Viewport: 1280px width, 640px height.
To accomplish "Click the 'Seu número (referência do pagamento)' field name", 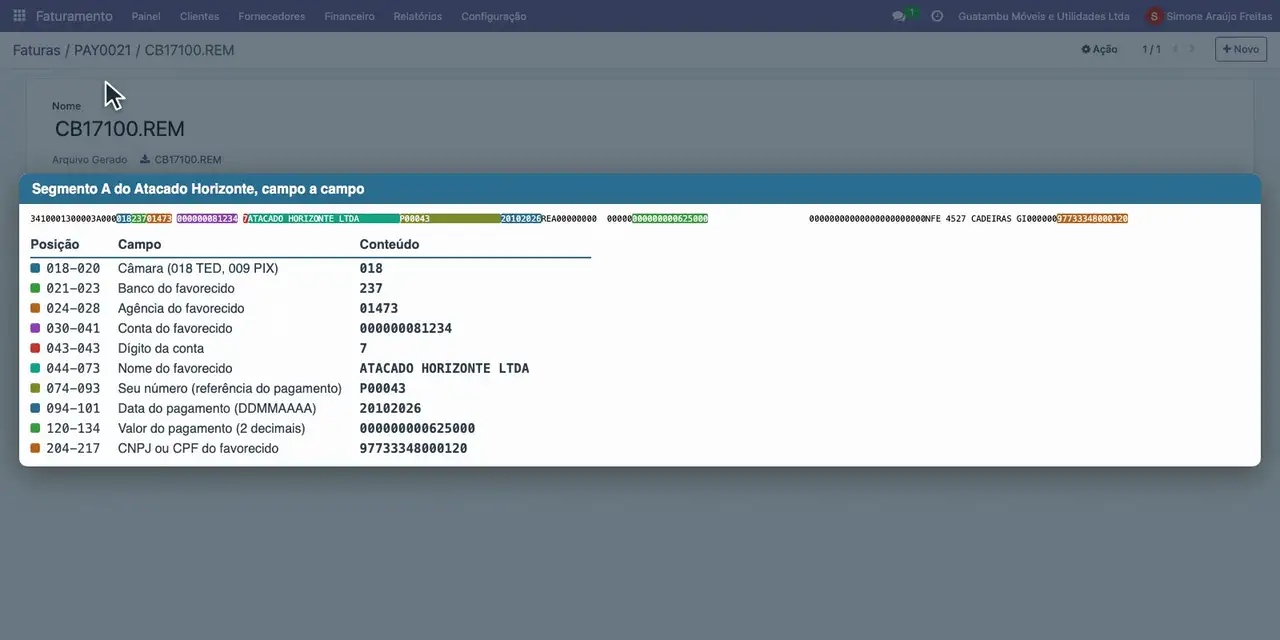I will [230, 388].
